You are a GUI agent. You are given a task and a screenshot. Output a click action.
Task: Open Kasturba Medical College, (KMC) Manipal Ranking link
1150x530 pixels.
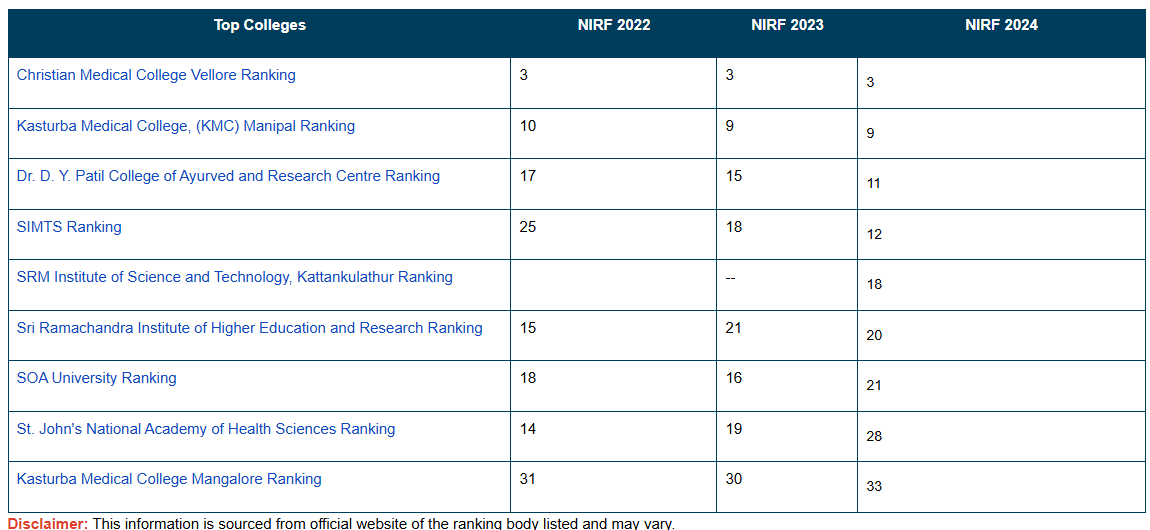click(186, 126)
